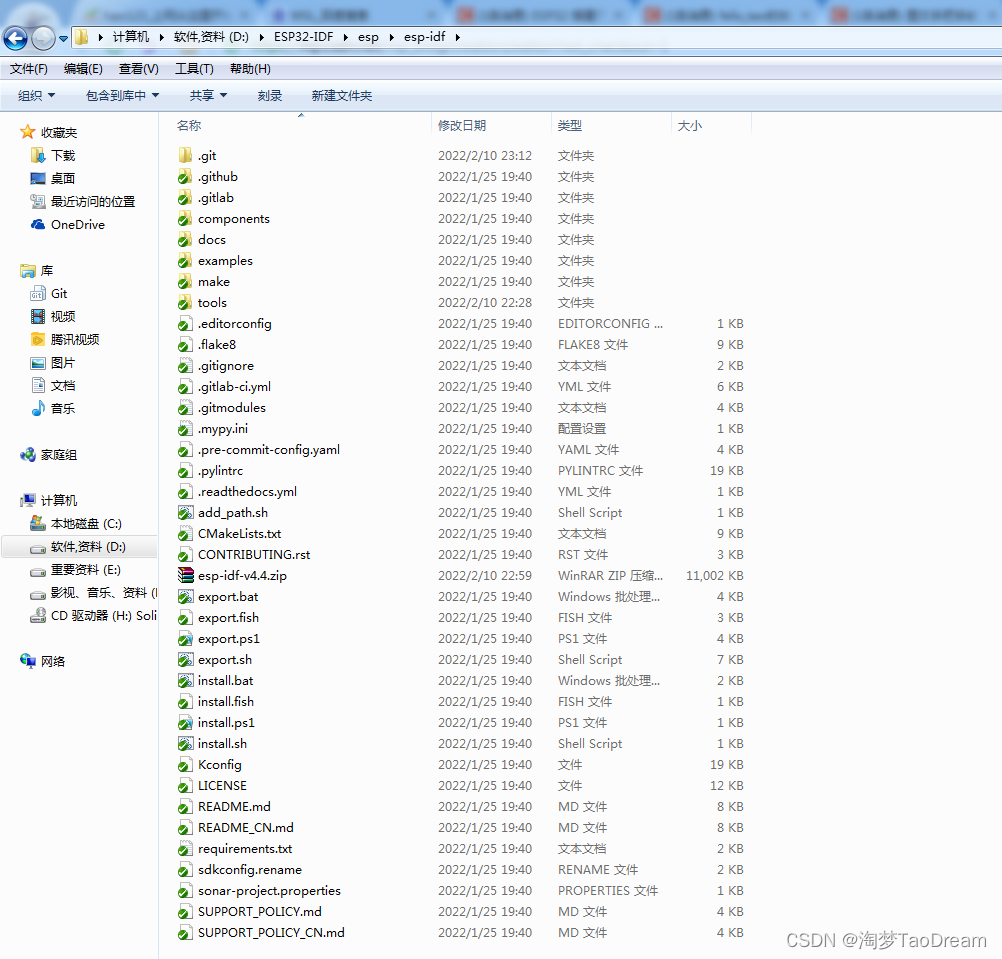Open the 包含到库中 dropdown
Image resolution: width=1002 pixels, height=959 pixels.
[x=122, y=96]
